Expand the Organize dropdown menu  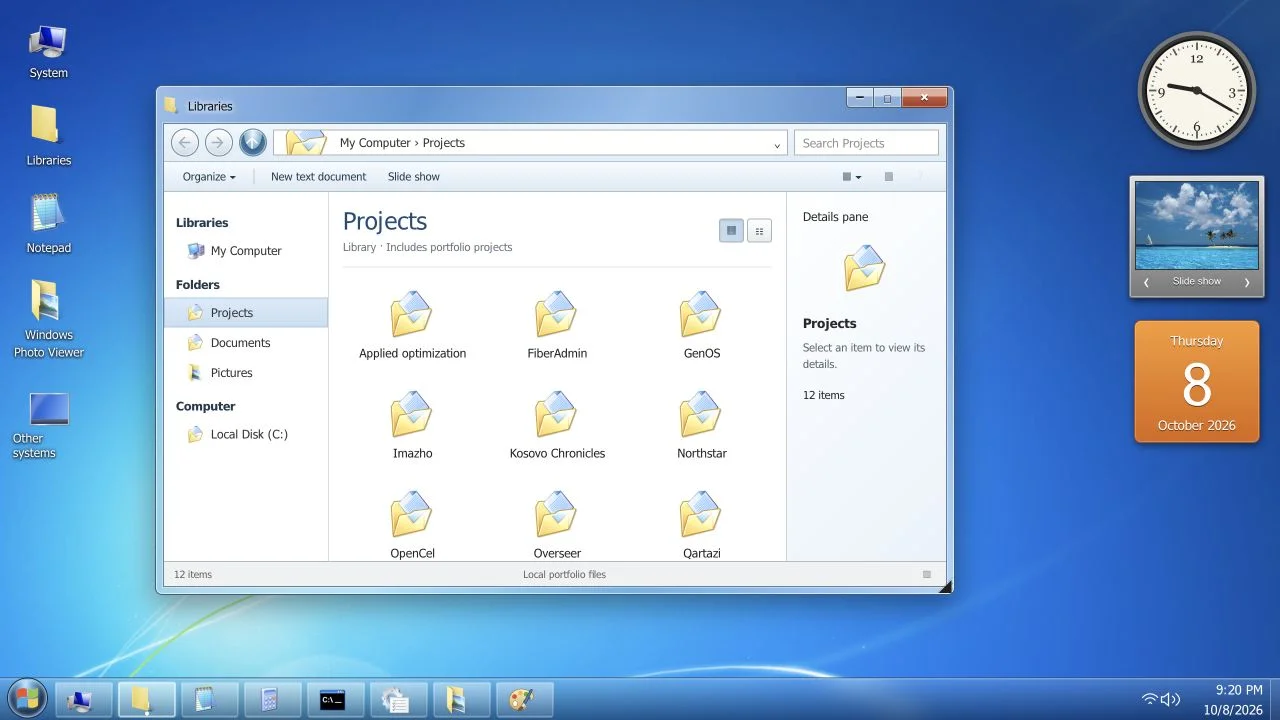point(209,177)
